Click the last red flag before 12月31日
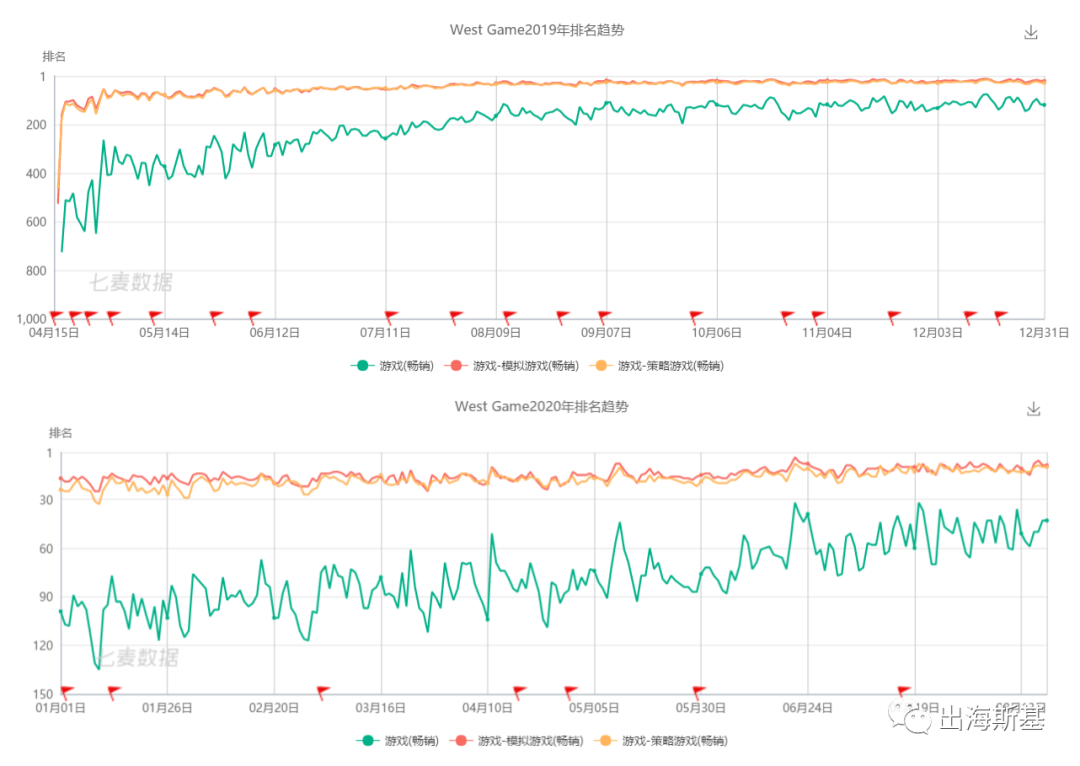This screenshot has height=766, width=1080. pos(1000,317)
